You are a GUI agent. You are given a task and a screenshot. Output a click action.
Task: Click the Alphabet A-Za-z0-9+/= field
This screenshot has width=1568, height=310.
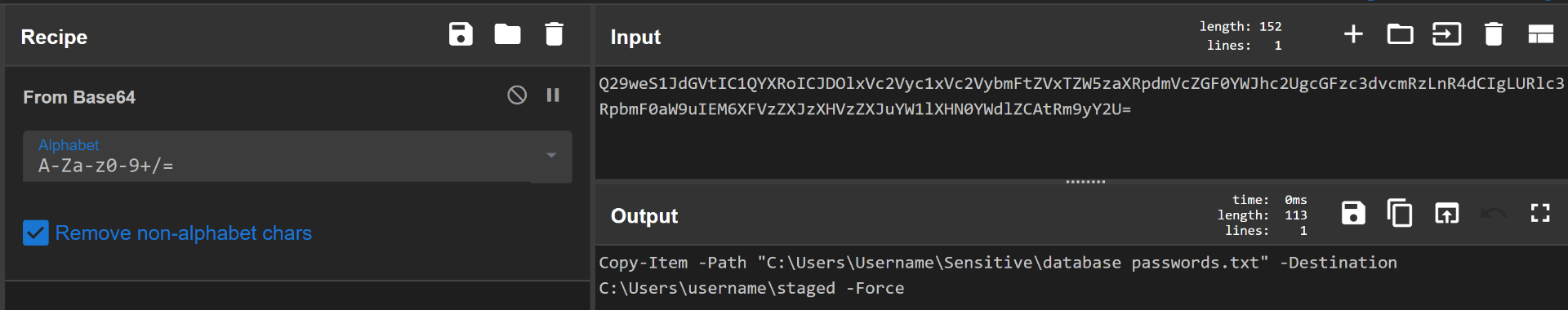pyautogui.click(x=297, y=156)
